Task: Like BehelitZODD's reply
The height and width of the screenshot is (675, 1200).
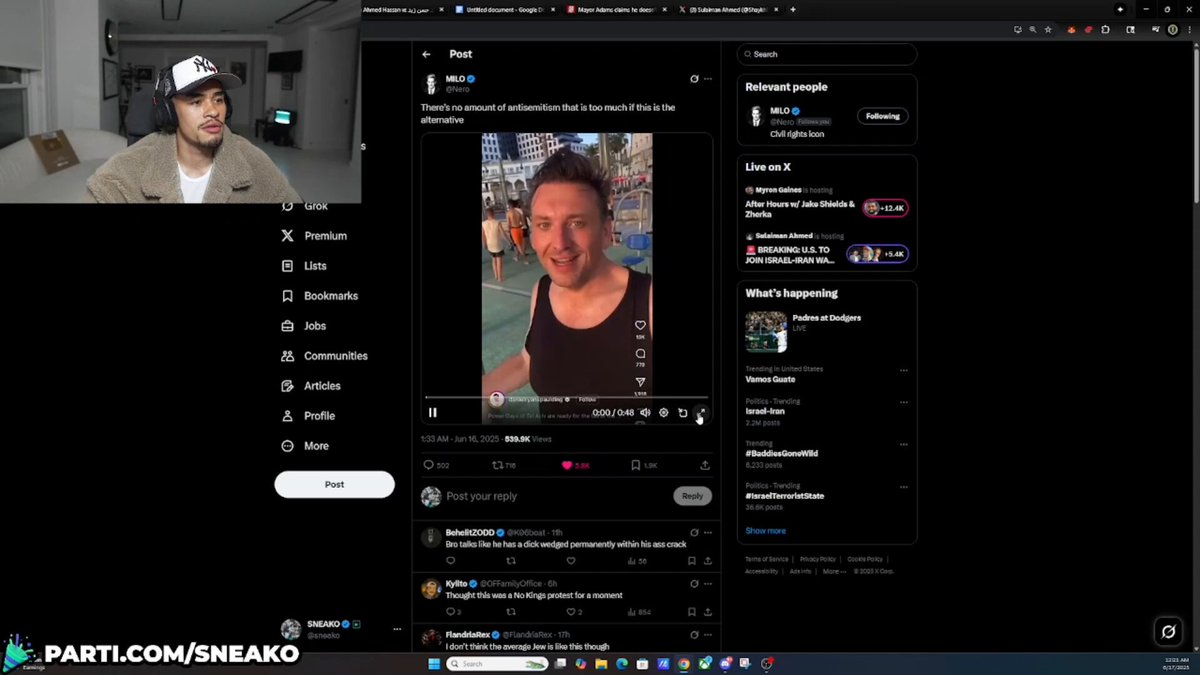Action: 571,561
